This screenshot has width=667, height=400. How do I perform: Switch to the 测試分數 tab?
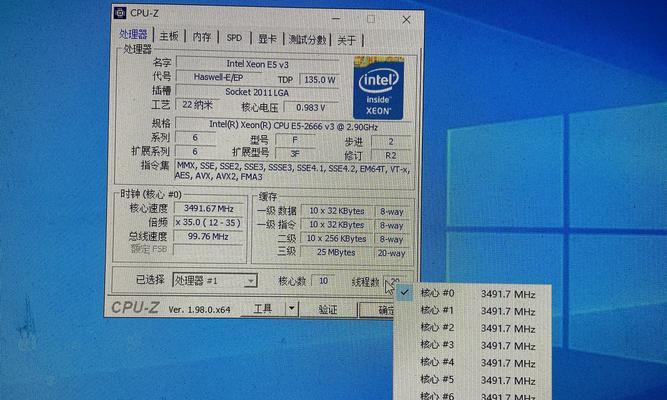[307, 40]
